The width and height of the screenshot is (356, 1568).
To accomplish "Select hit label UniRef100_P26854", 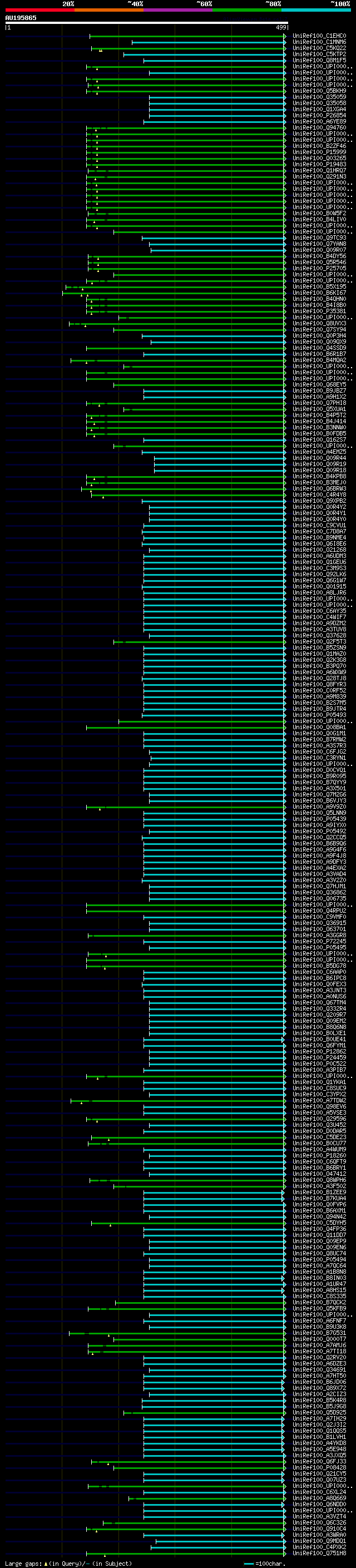I will [319, 116].
